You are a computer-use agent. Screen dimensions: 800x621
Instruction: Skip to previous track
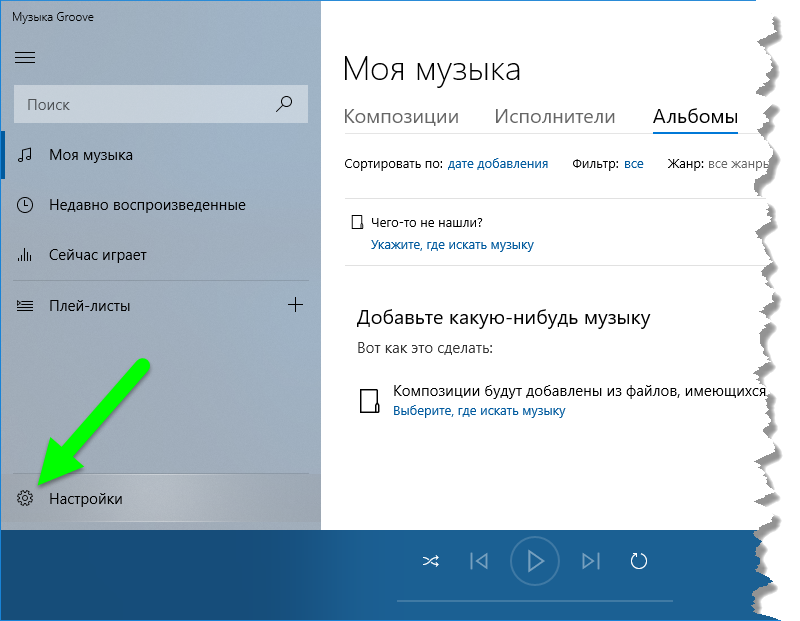[479, 561]
